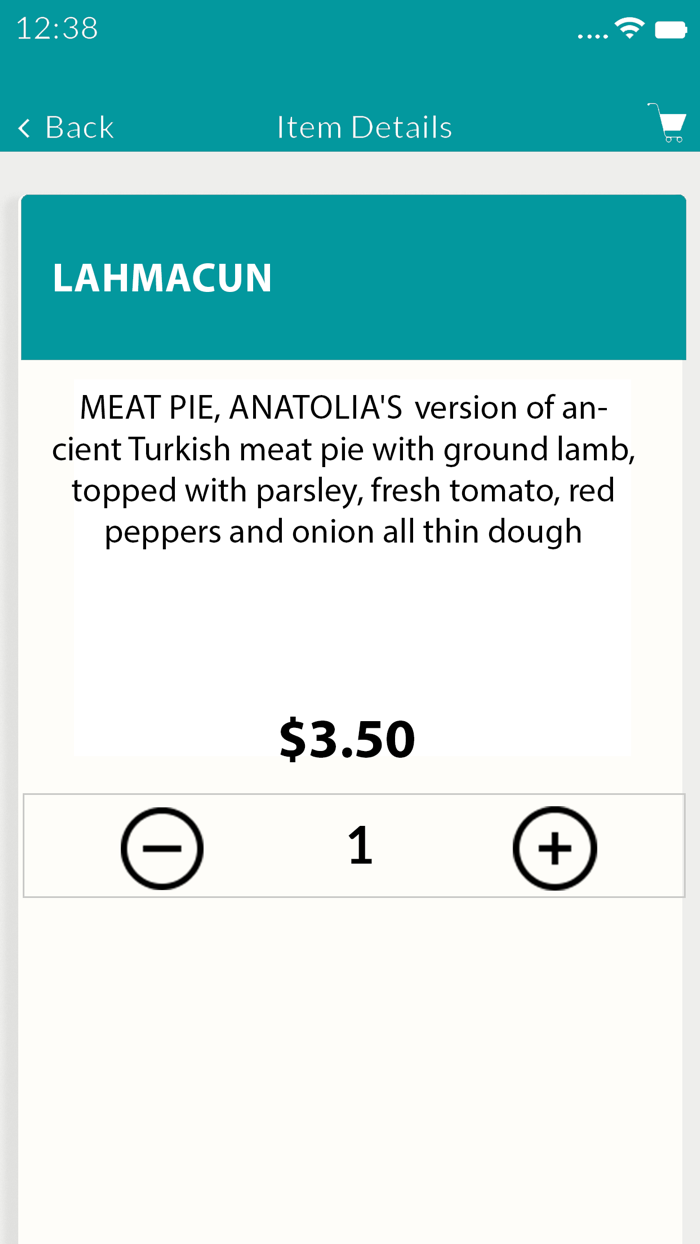Tap the clock showing 12:38
The height and width of the screenshot is (1244, 700).
[57, 28]
